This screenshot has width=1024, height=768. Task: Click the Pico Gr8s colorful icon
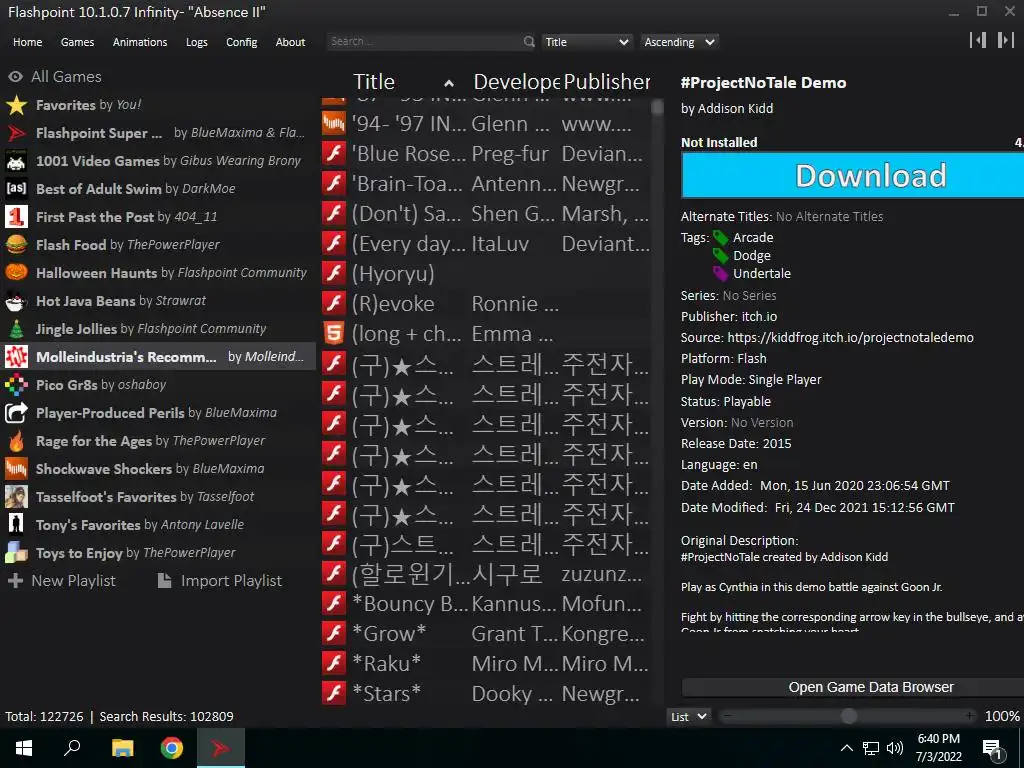pos(16,385)
